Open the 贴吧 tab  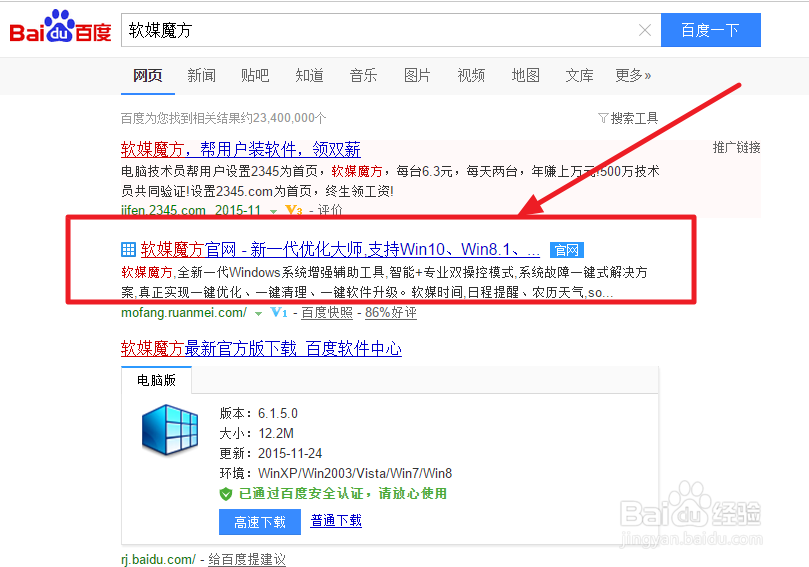(255, 76)
